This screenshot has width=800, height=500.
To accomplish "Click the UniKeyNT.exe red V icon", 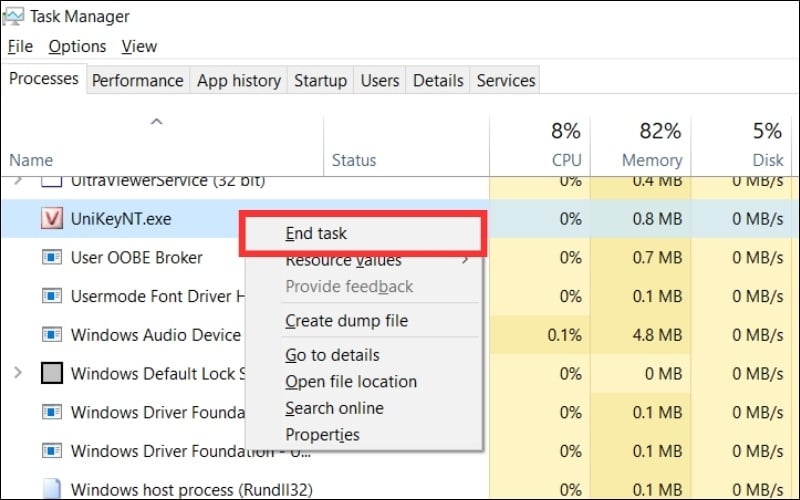I will (x=52, y=218).
